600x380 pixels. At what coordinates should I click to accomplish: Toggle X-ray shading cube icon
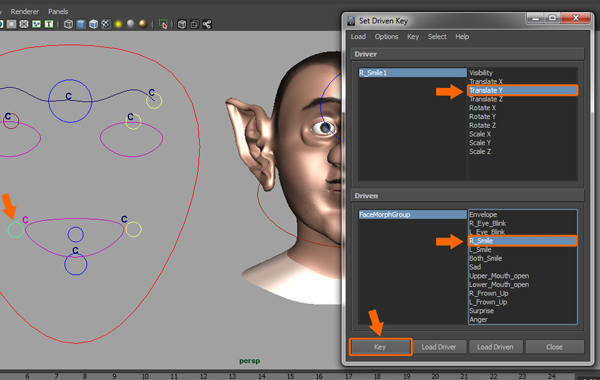click(x=182, y=24)
